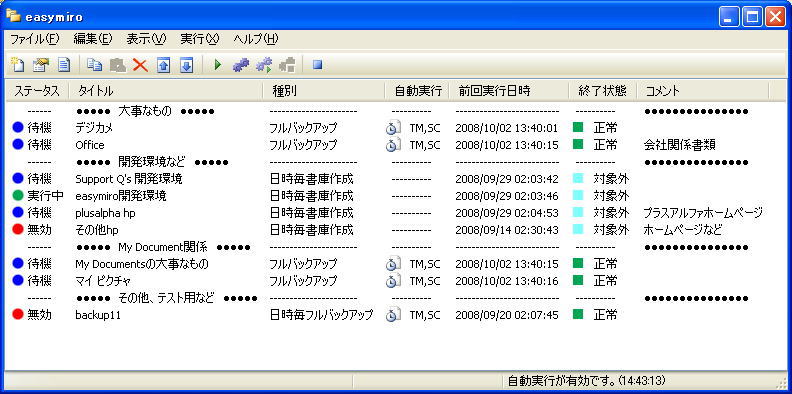Click green 正常 square in backup11 row

coord(578,314)
